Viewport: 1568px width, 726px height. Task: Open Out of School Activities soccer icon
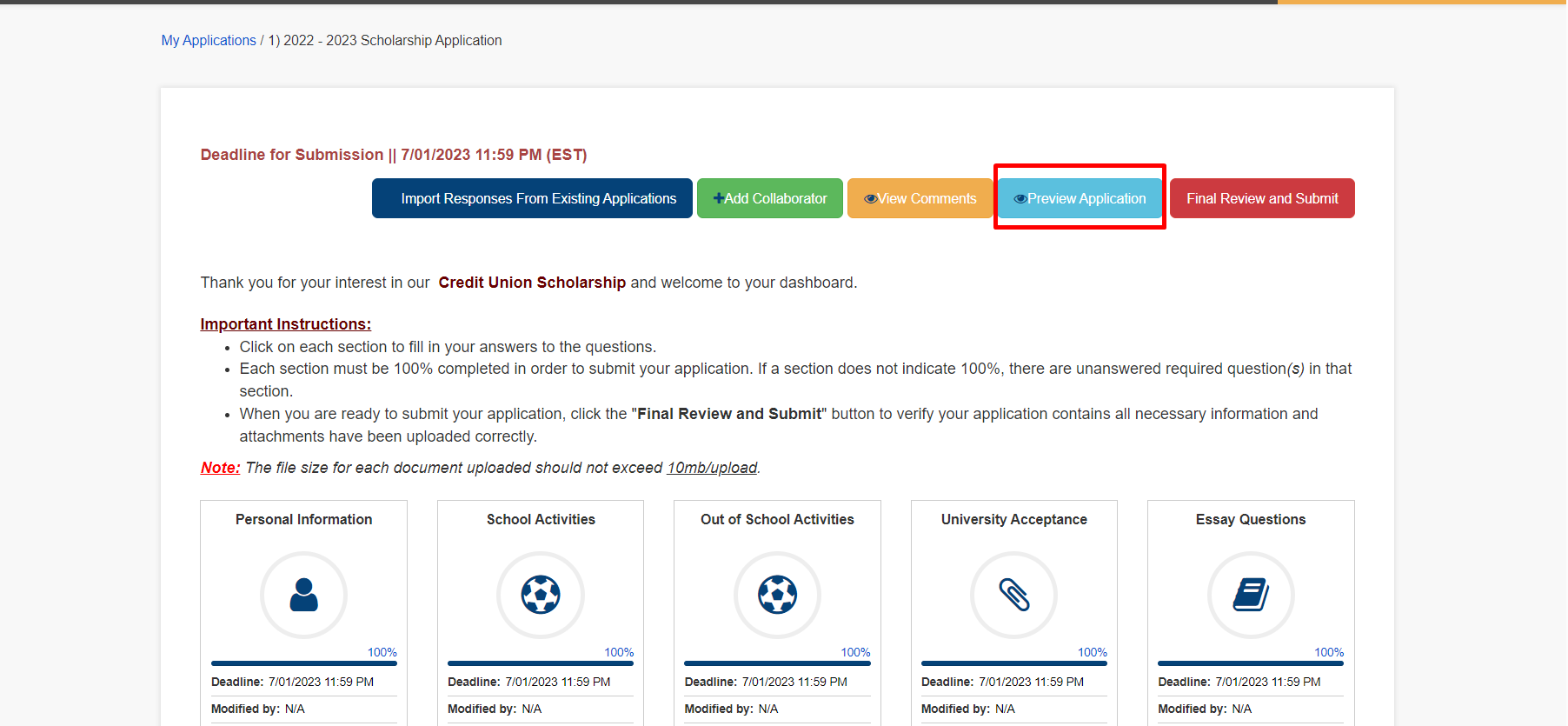pos(777,595)
